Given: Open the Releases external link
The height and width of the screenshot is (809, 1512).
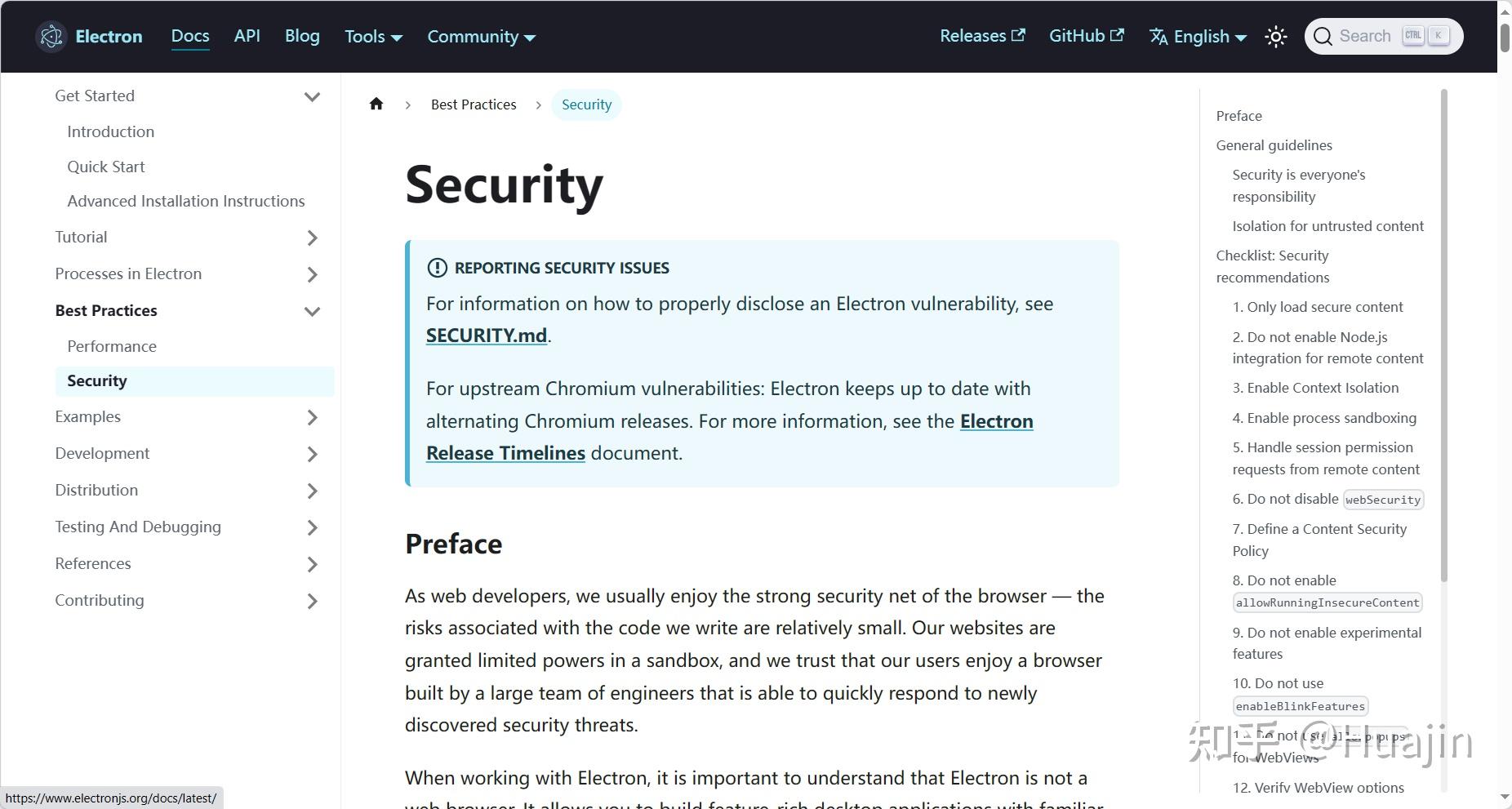Looking at the screenshot, I should coord(982,36).
